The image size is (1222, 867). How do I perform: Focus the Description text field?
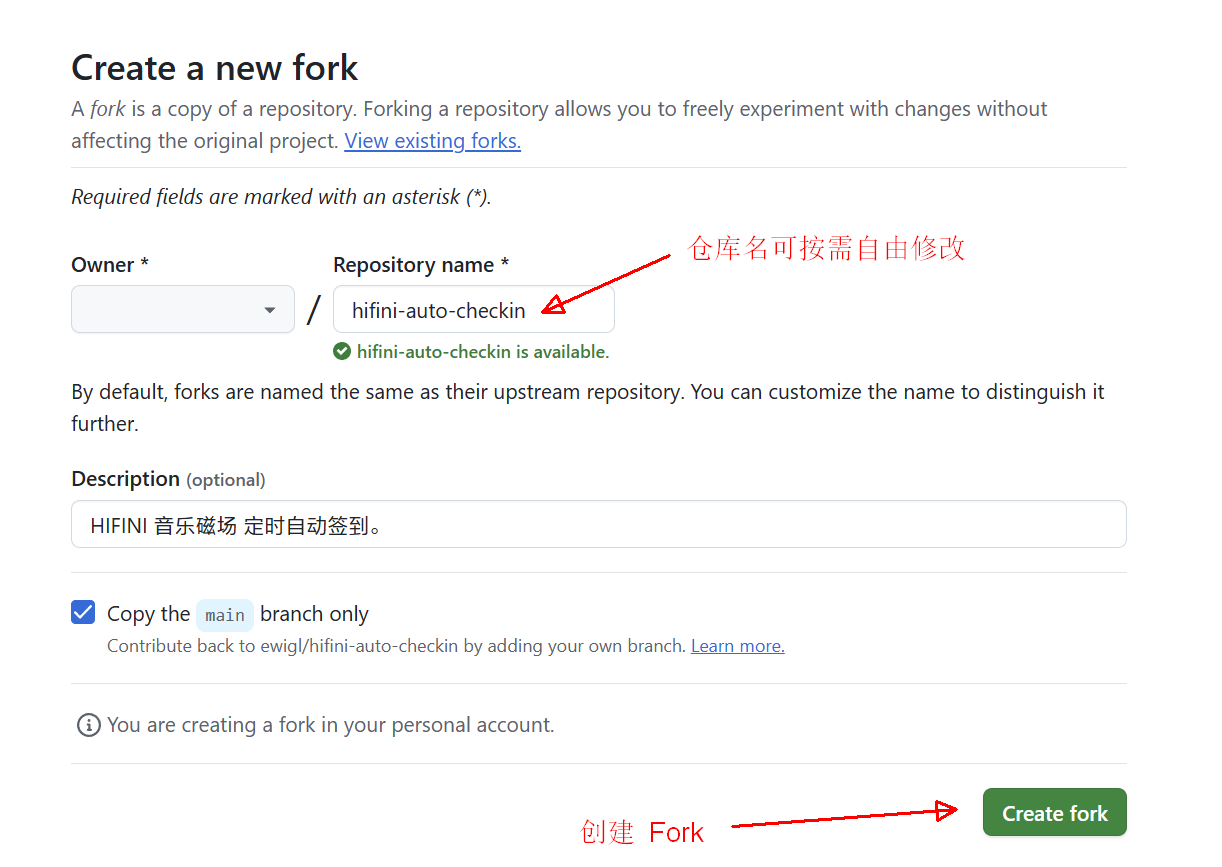click(598, 524)
